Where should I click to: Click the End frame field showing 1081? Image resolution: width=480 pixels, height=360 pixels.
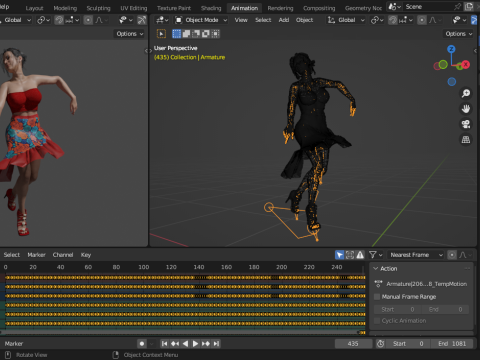(x=451, y=344)
